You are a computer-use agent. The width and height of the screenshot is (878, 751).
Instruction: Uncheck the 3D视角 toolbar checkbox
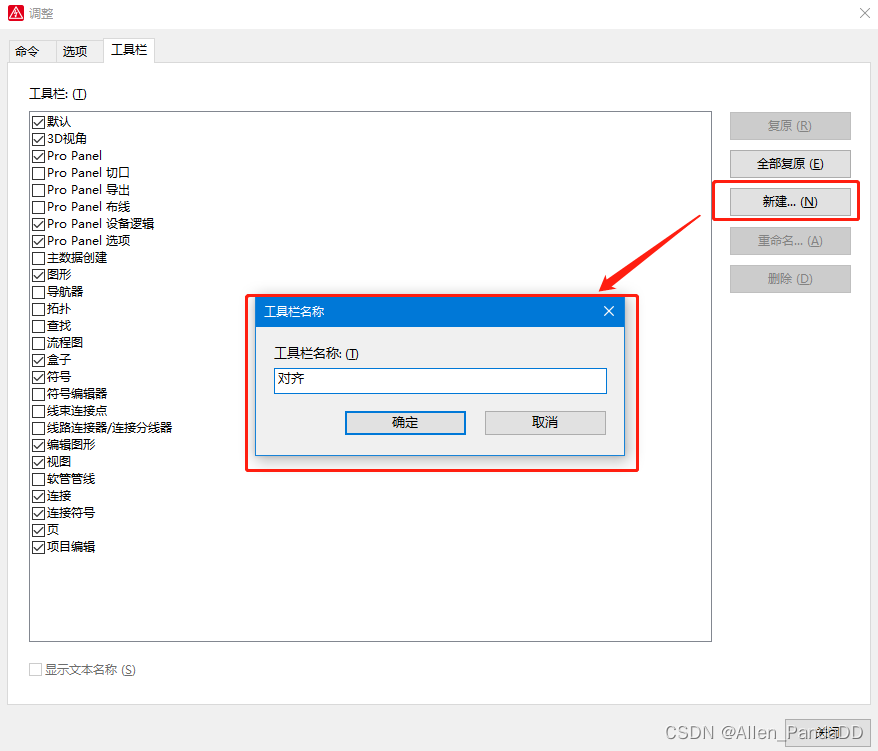click(39, 139)
